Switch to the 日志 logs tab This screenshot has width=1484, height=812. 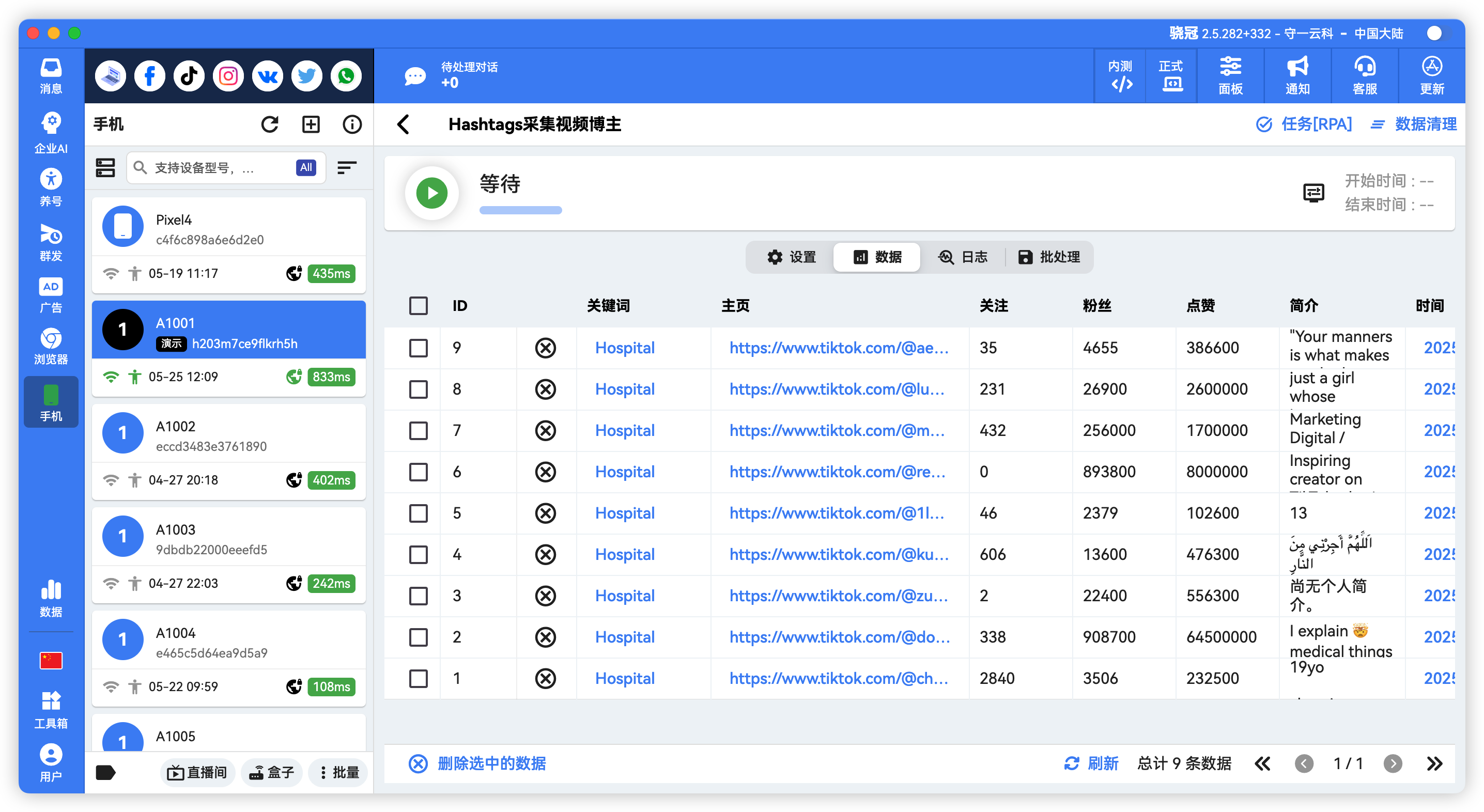tap(964, 257)
